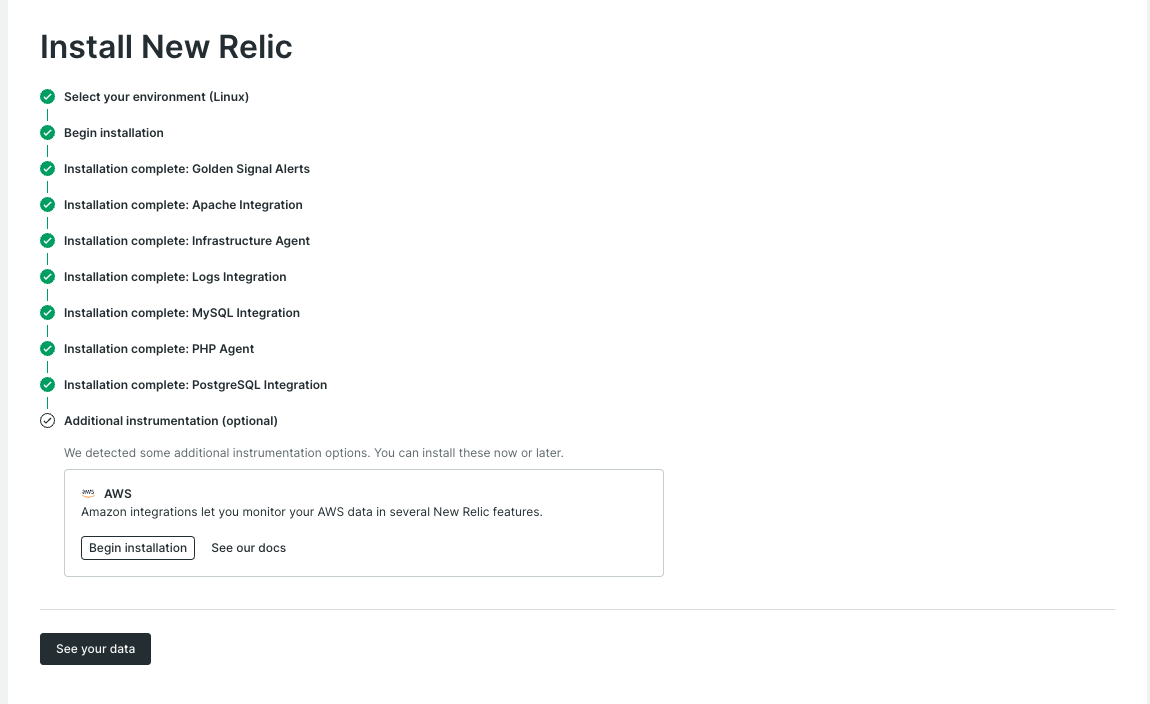This screenshot has height=704, width=1150.
Task: Click the PHP Agent completion checkmark
Action: (x=47, y=349)
